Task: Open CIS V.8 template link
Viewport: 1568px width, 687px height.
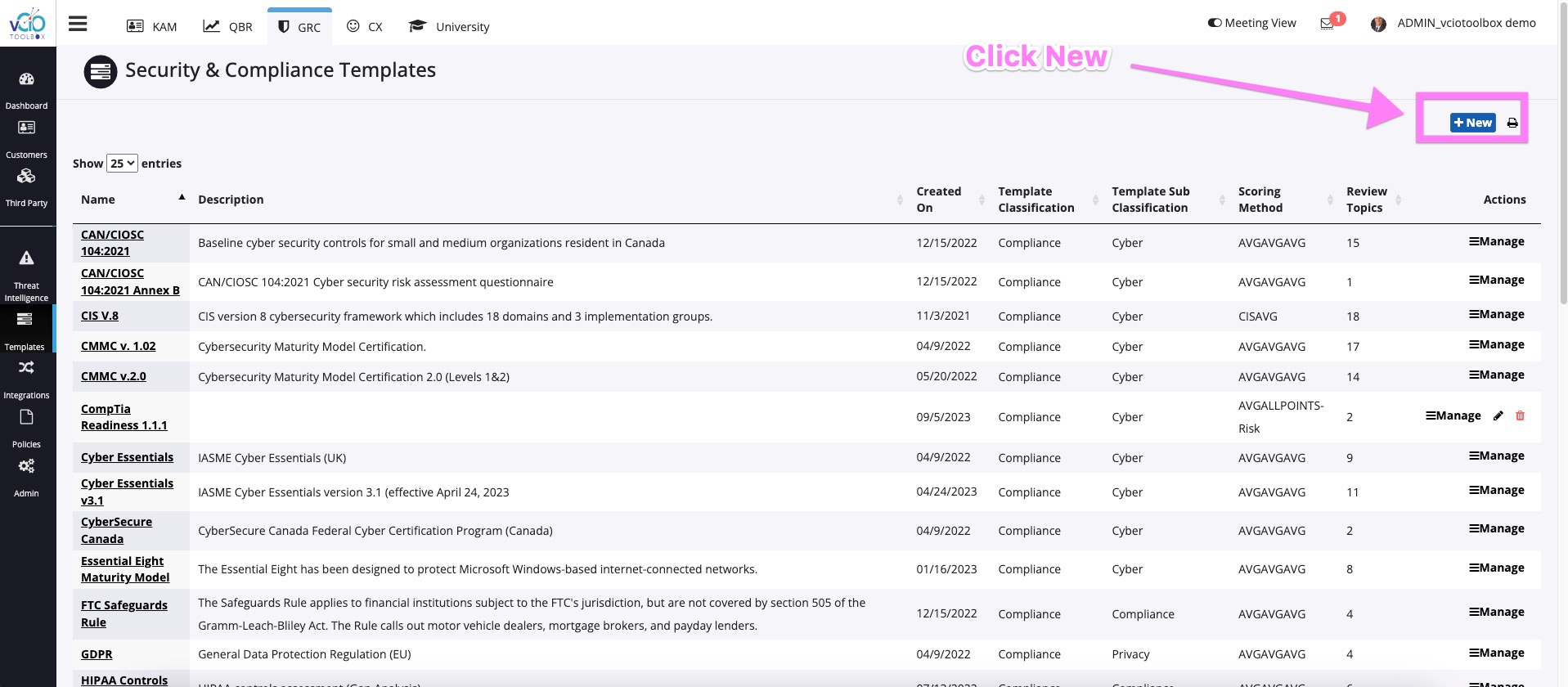Action: coord(100,316)
